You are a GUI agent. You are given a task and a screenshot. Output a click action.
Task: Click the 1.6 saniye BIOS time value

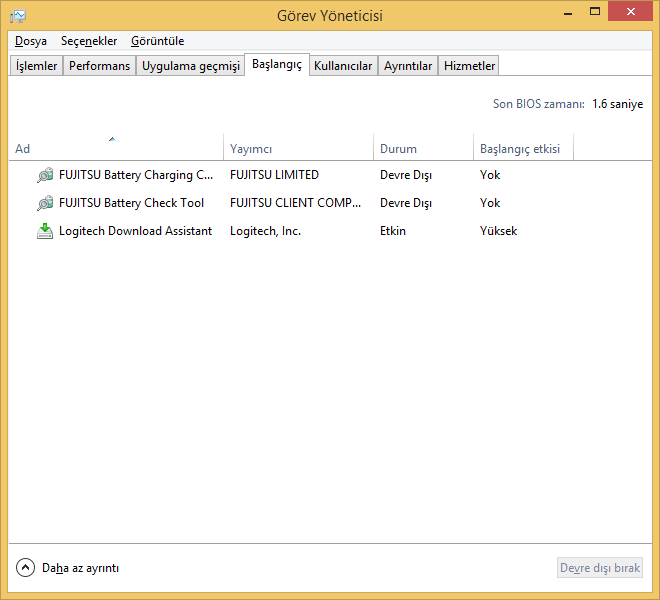pos(617,104)
